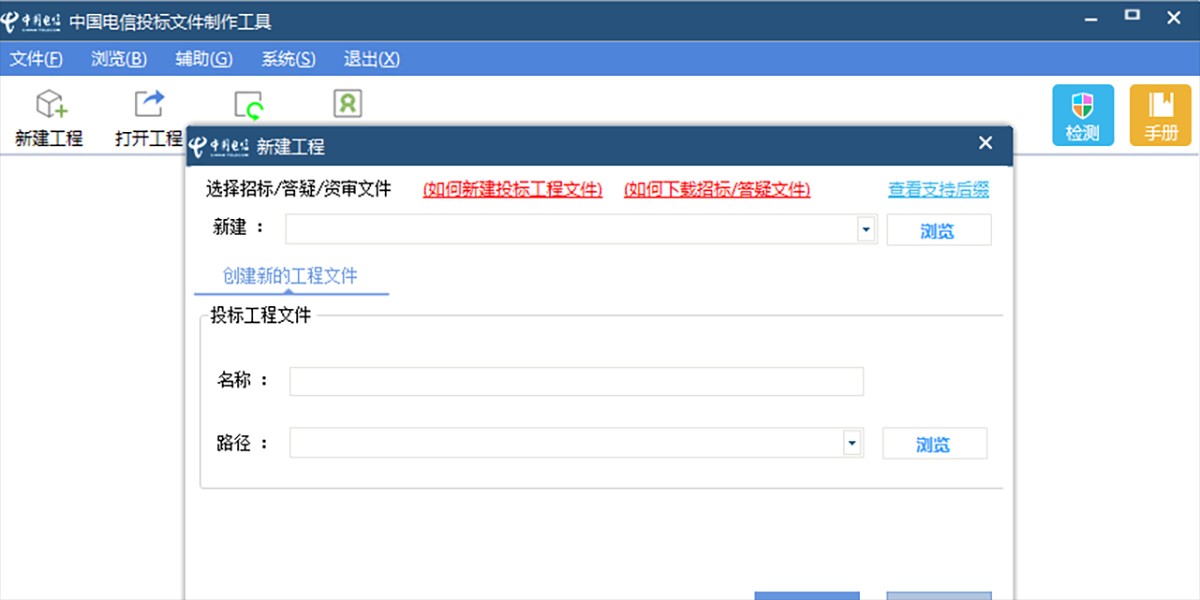Open the 查看支持后缀 link

pos(938,188)
